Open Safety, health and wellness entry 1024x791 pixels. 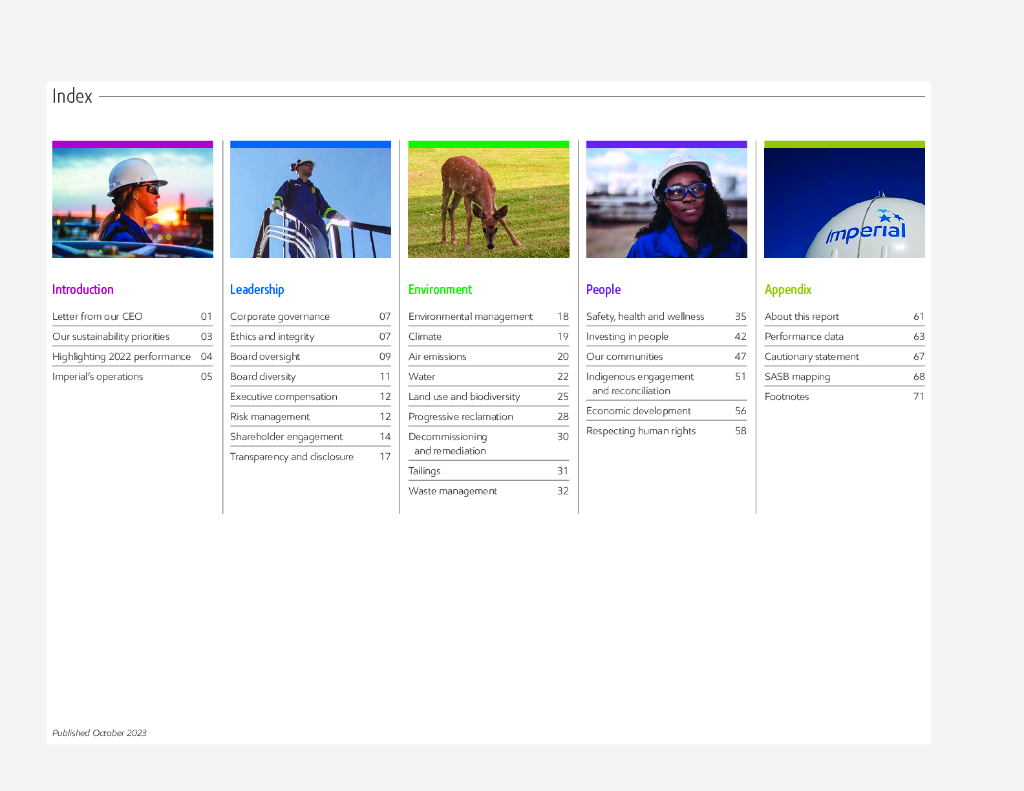tap(645, 317)
